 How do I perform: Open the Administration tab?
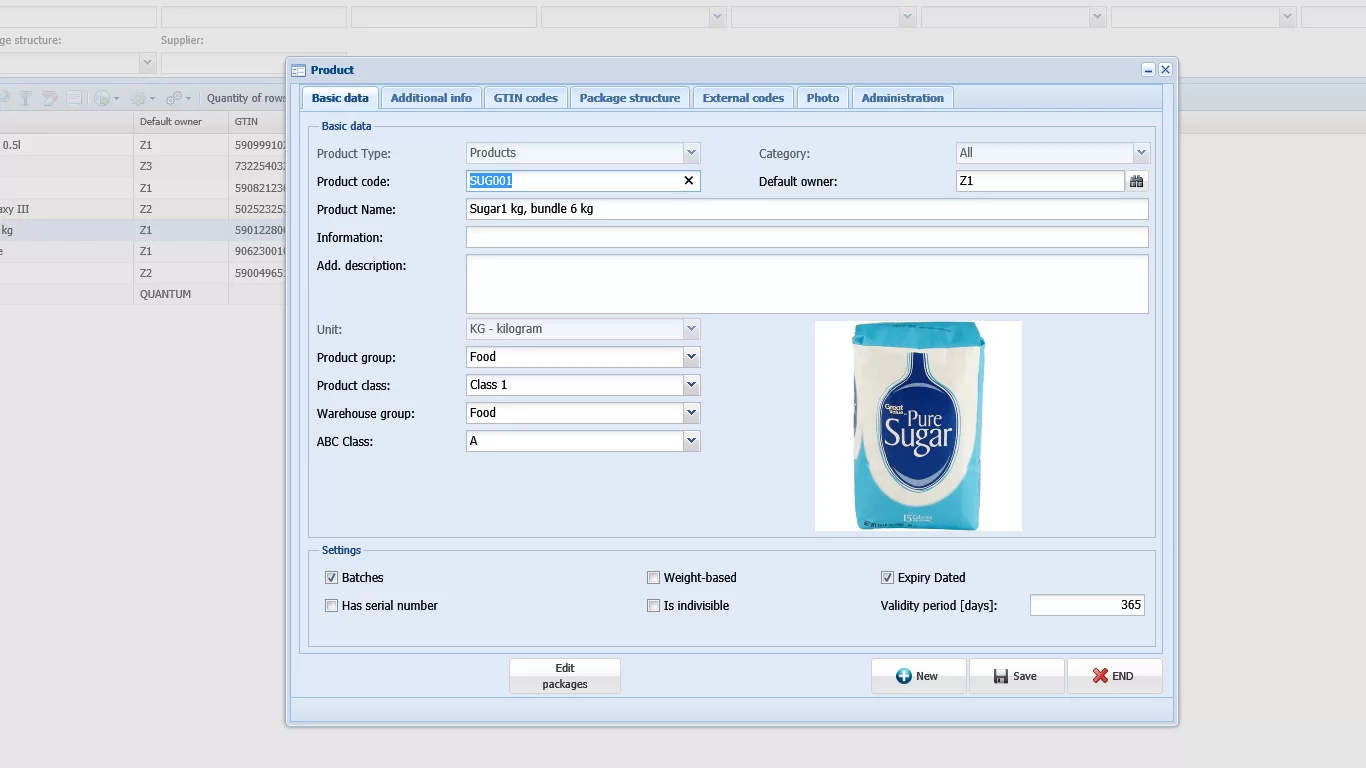tap(903, 98)
